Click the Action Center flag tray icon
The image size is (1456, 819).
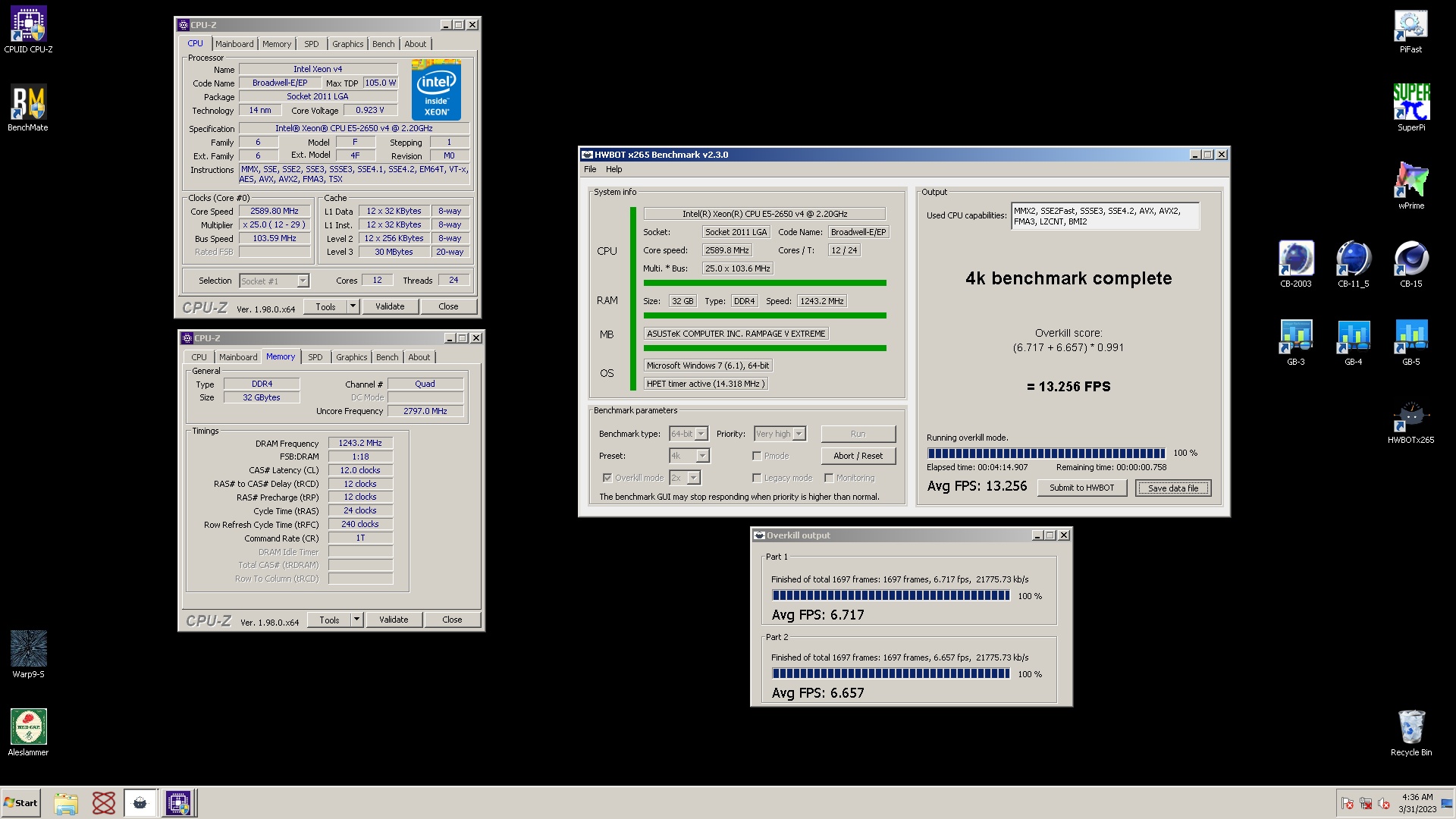coord(1348,804)
